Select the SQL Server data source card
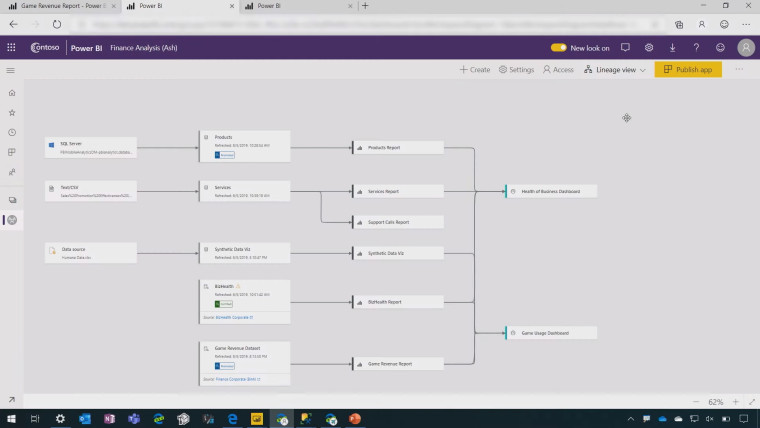 click(x=91, y=147)
